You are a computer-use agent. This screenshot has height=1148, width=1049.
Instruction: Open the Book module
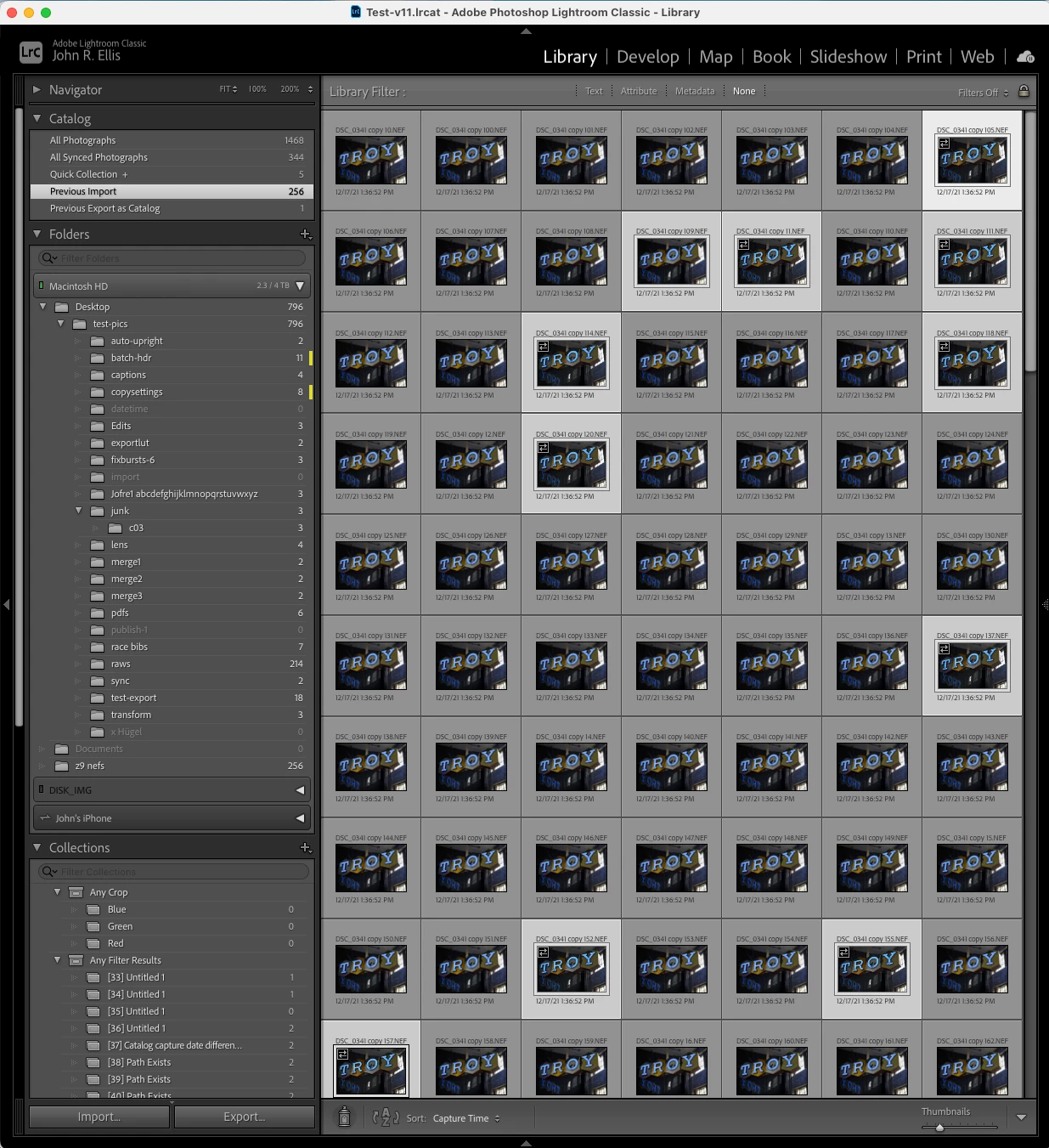tap(772, 57)
